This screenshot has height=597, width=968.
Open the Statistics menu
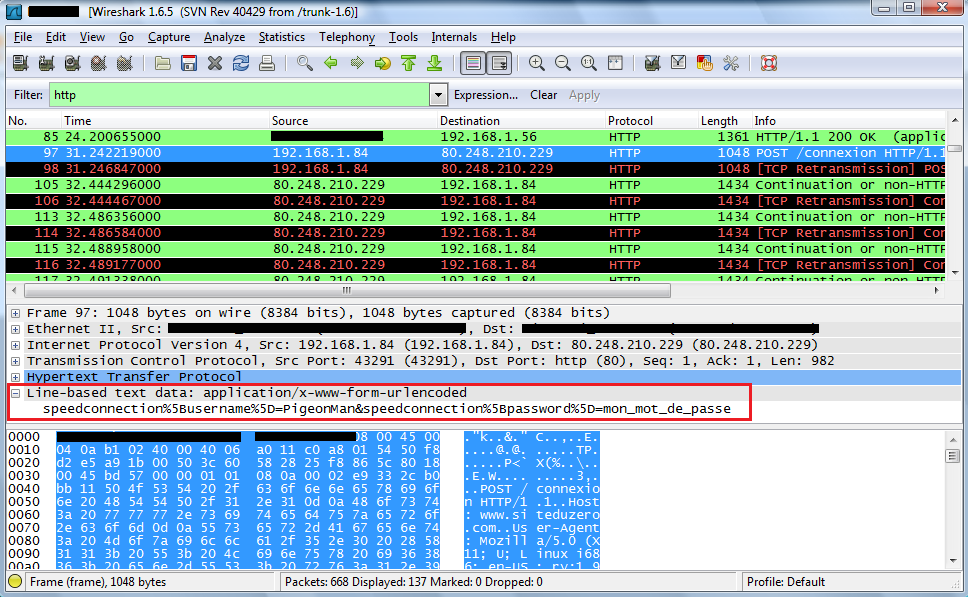coord(282,37)
